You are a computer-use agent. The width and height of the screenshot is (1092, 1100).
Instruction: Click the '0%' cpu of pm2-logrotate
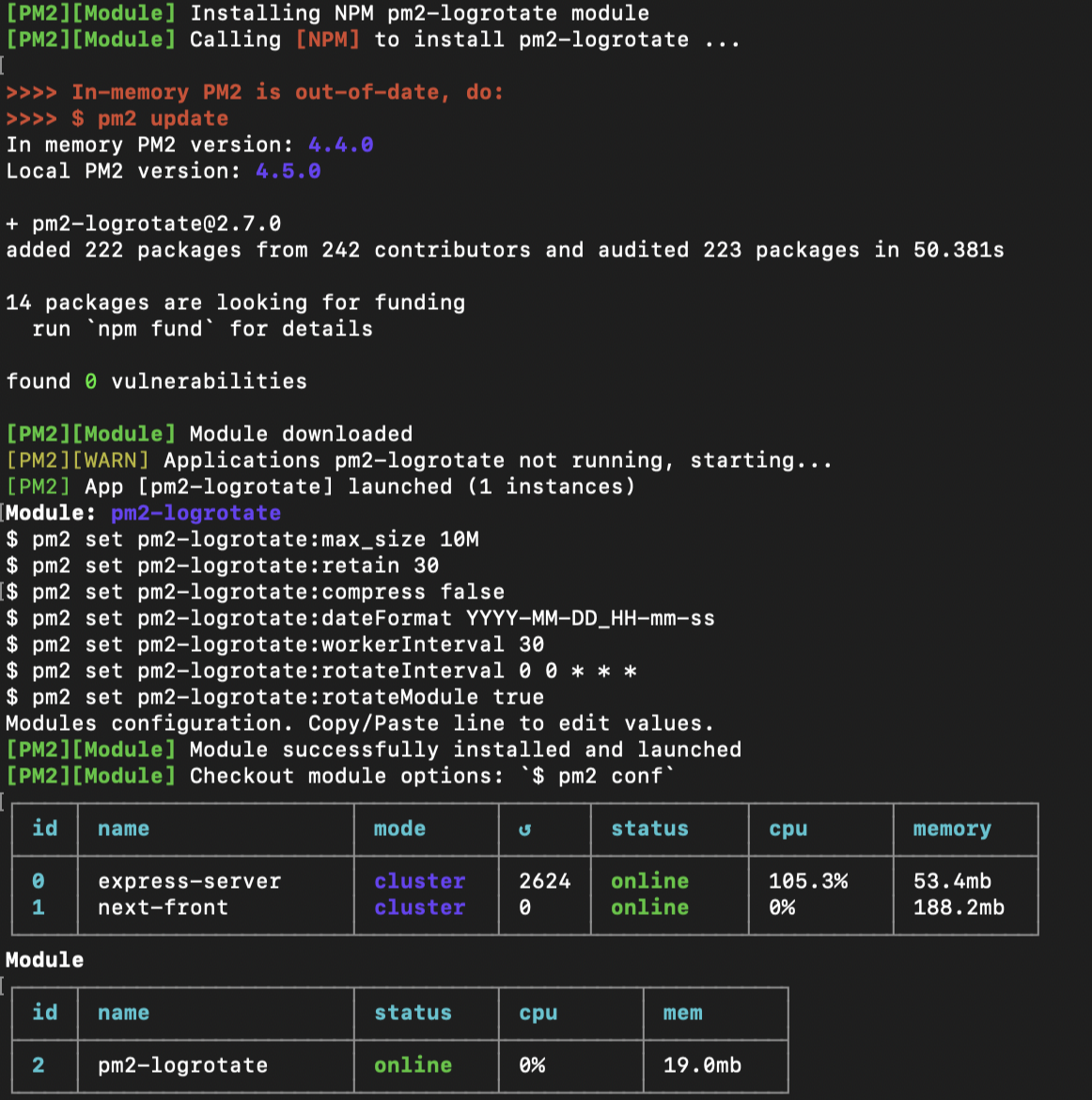532,1065
